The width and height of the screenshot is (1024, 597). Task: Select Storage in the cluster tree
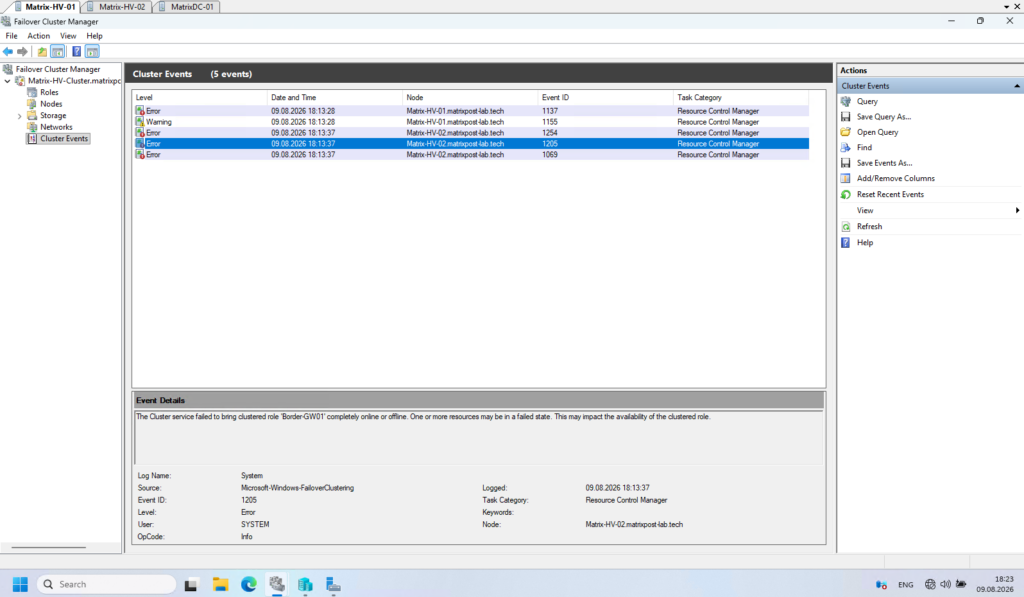(53, 116)
